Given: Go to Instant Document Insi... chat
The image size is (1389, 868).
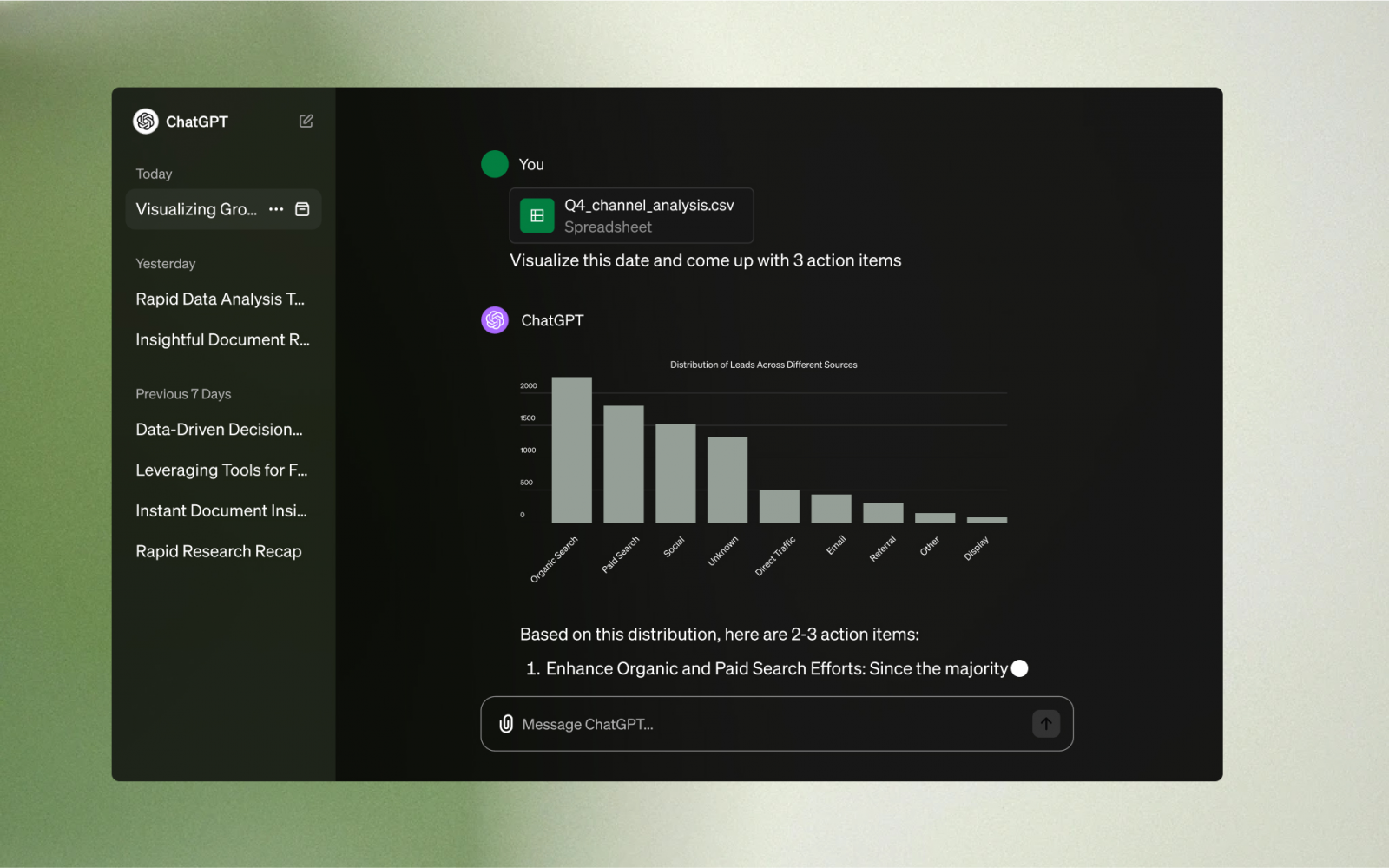Looking at the screenshot, I should coord(221,511).
